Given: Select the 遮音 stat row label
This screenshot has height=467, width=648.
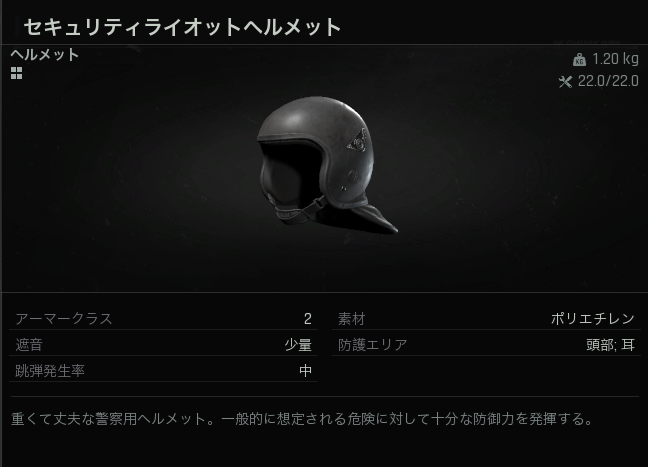Looking at the screenshot, I should (29, 345).
